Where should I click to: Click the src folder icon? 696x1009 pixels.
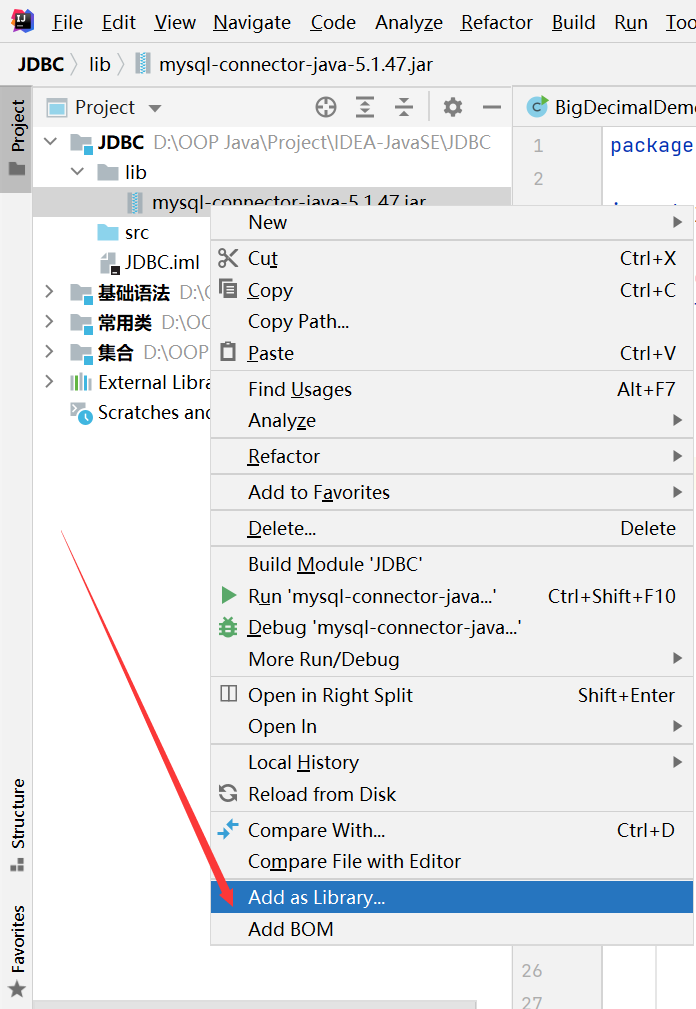tap(107, 232)
